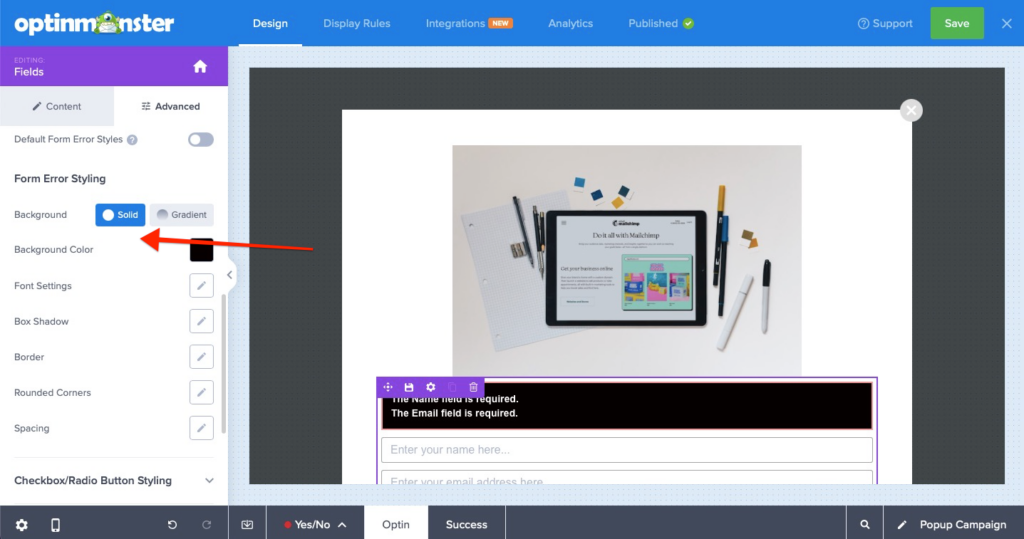The width and height of the screenshot is (1024, 539).
Task: Click Popup Campaign name editor
Action: pyautogui.click(x=953, y=525)
